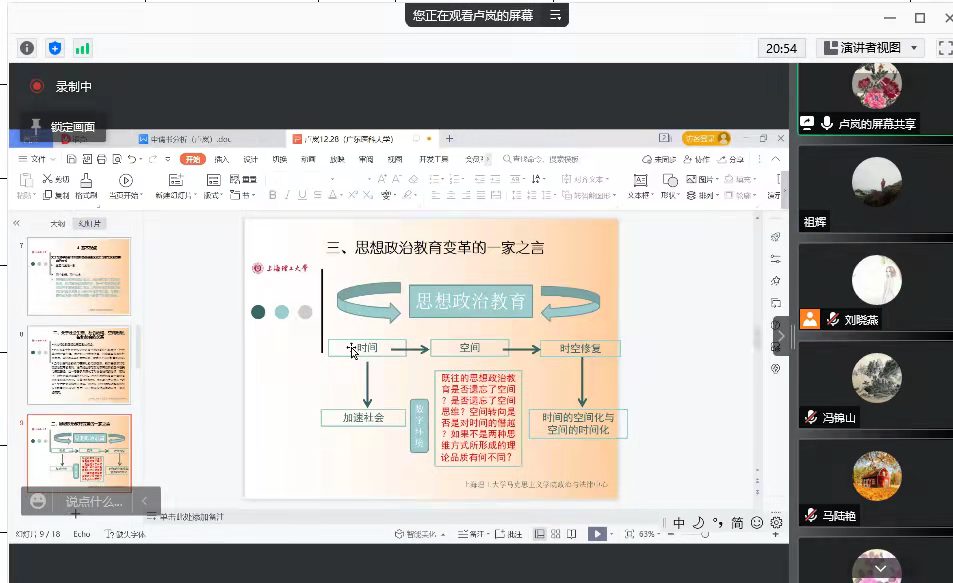Open the blue security shield icon
953x583 pixels.
click(x=55, y=48)
